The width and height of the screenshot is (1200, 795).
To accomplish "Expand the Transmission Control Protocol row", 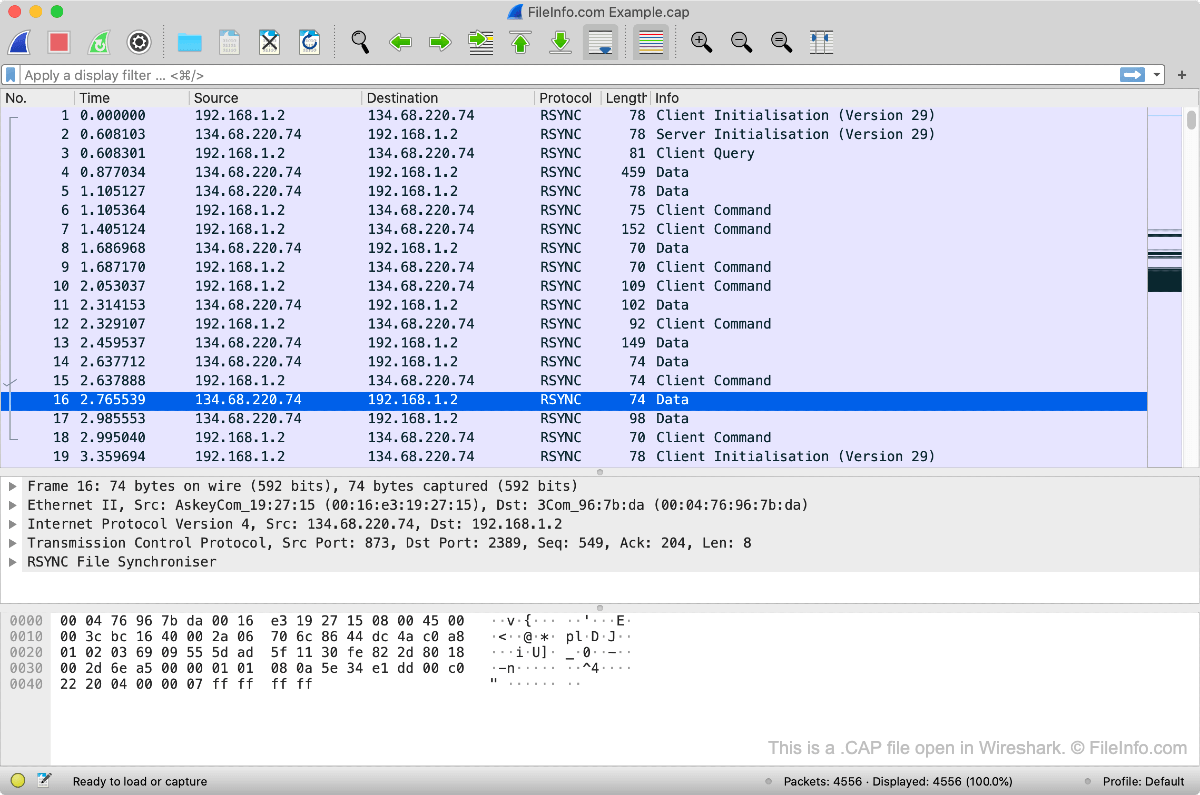I will point(13,543).
